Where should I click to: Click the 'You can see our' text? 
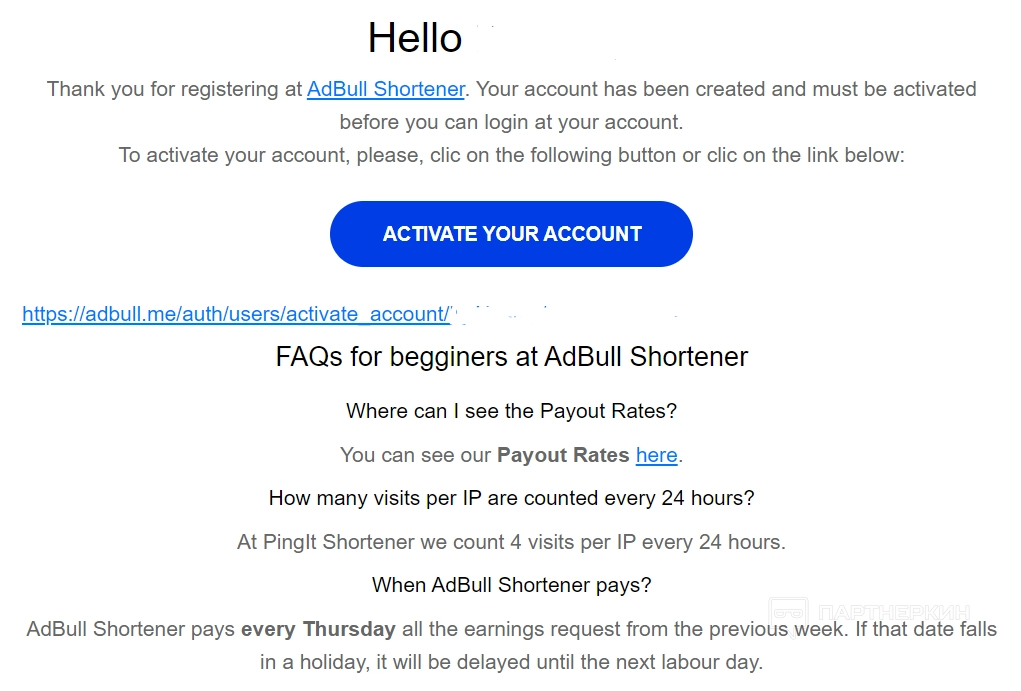pyautogui.click(x=415, y=455)
